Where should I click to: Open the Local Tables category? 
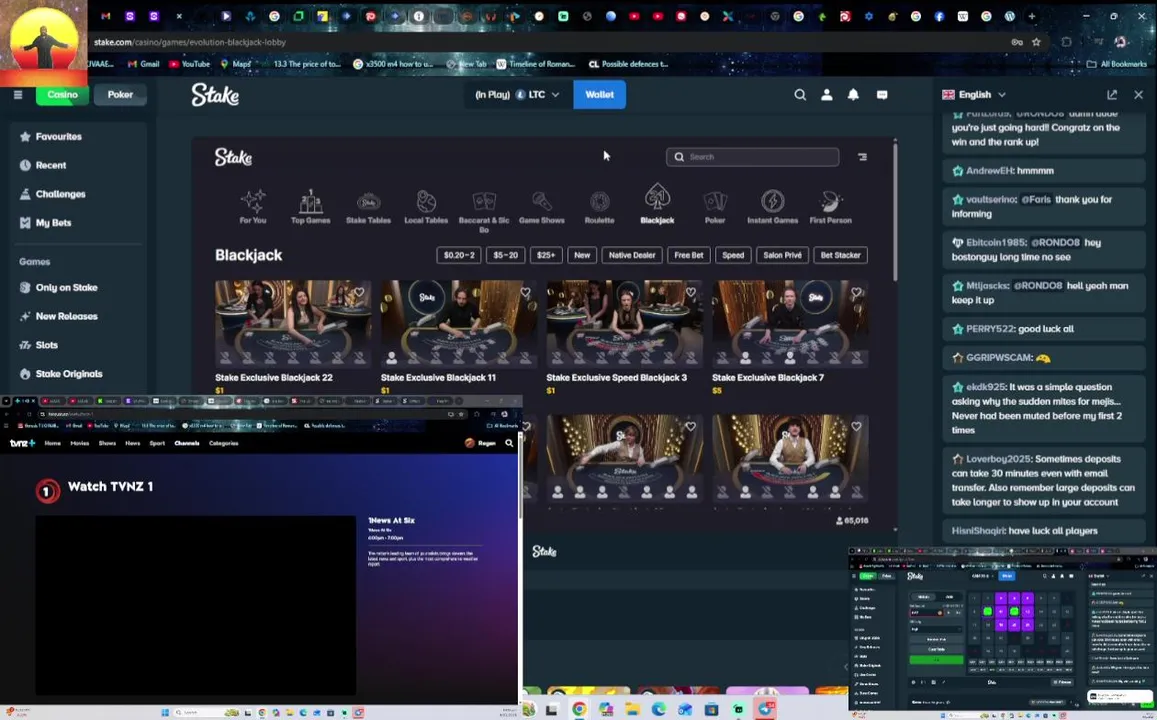(426, 207)
